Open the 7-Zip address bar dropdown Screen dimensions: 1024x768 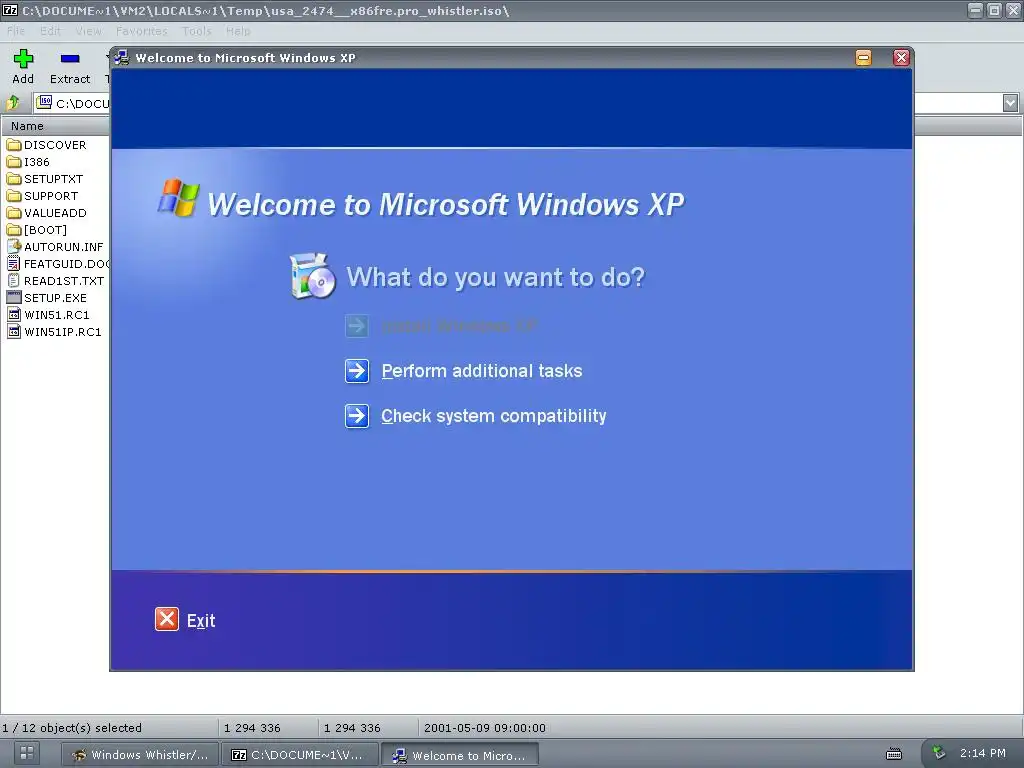[x=1010, y=103]
